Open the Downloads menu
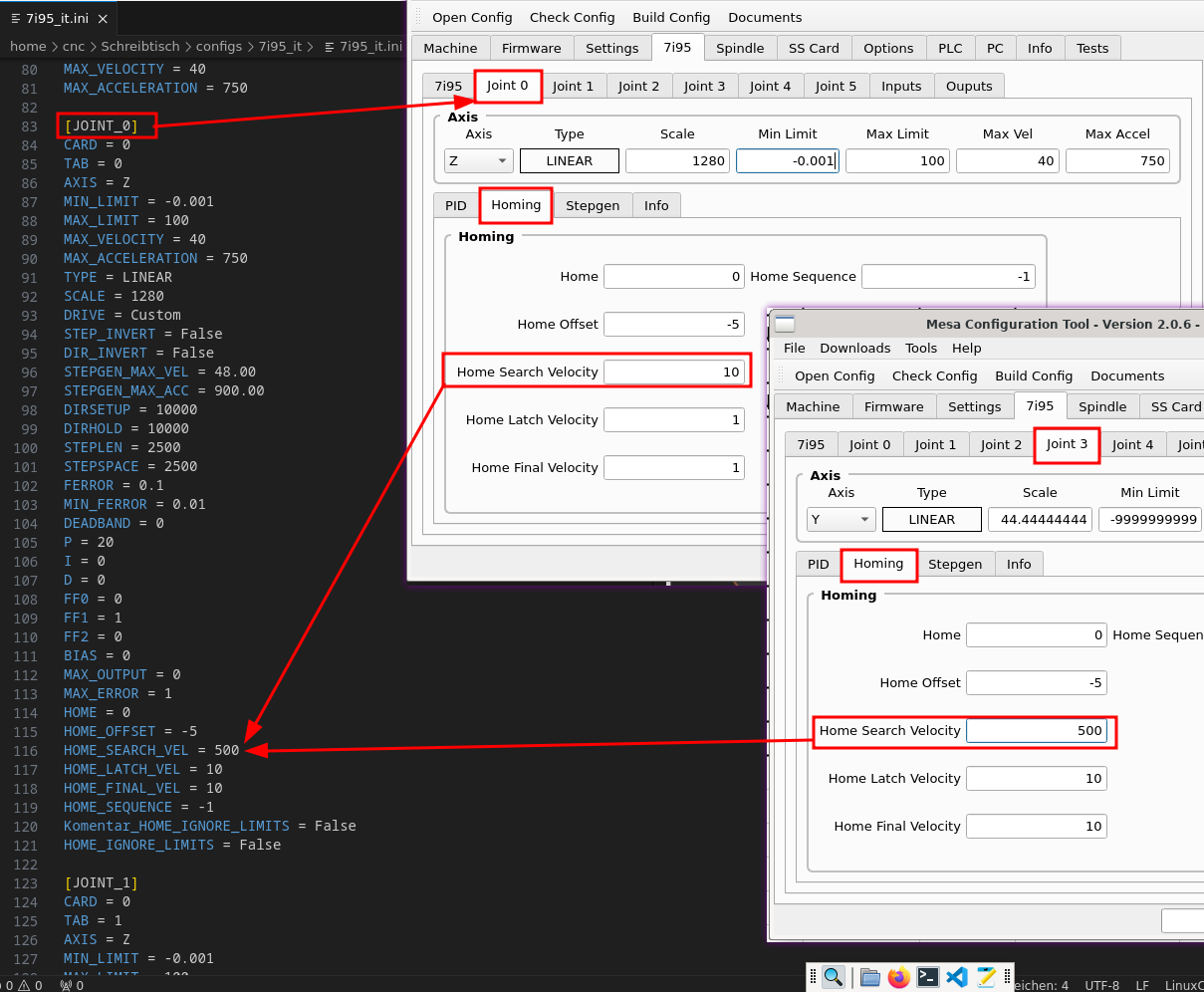The image size is (1204, 992). pos(855,349)
